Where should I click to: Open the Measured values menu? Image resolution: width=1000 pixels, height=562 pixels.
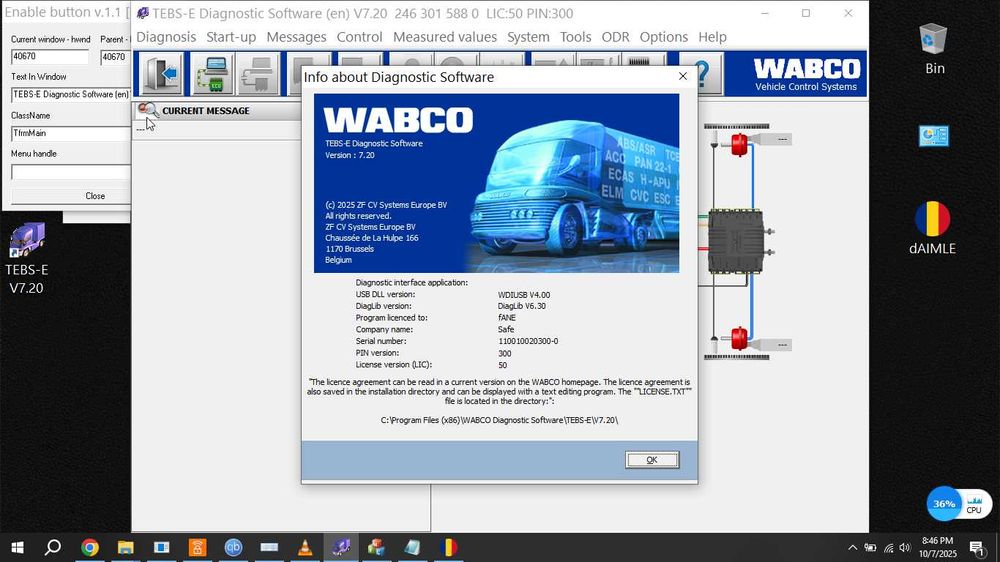click(445, 37)
